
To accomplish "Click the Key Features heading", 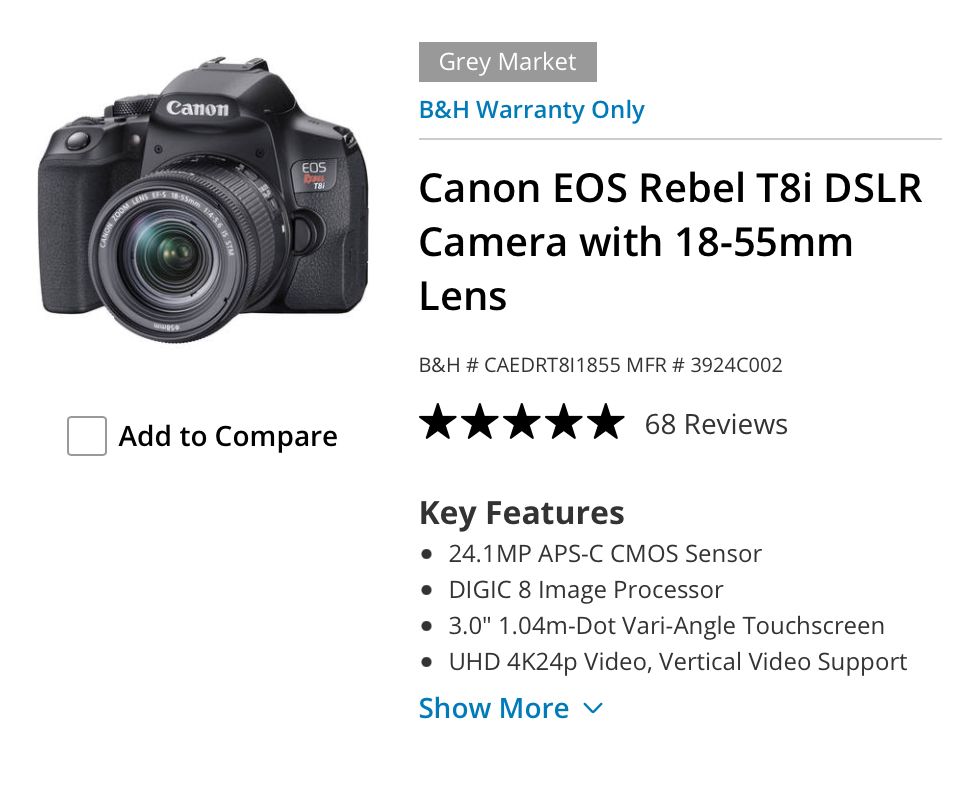I will (x=521, y=513).
